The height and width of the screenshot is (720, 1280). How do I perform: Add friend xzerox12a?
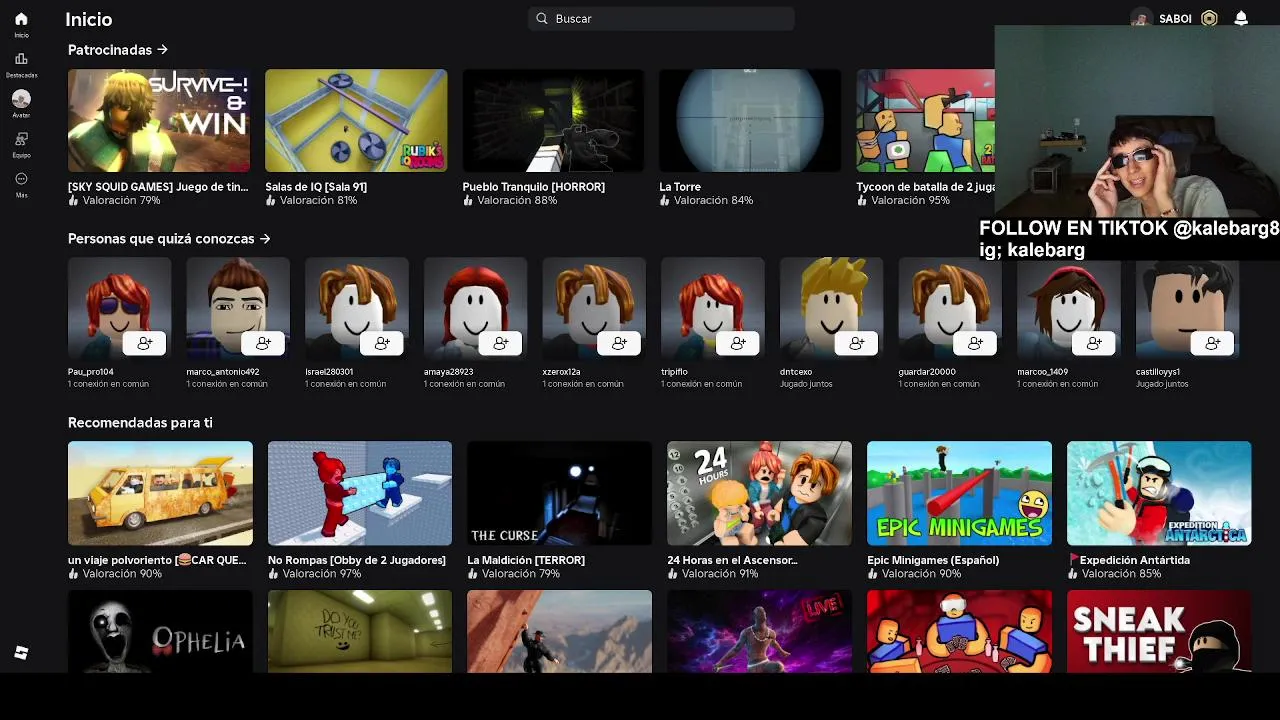619,343
